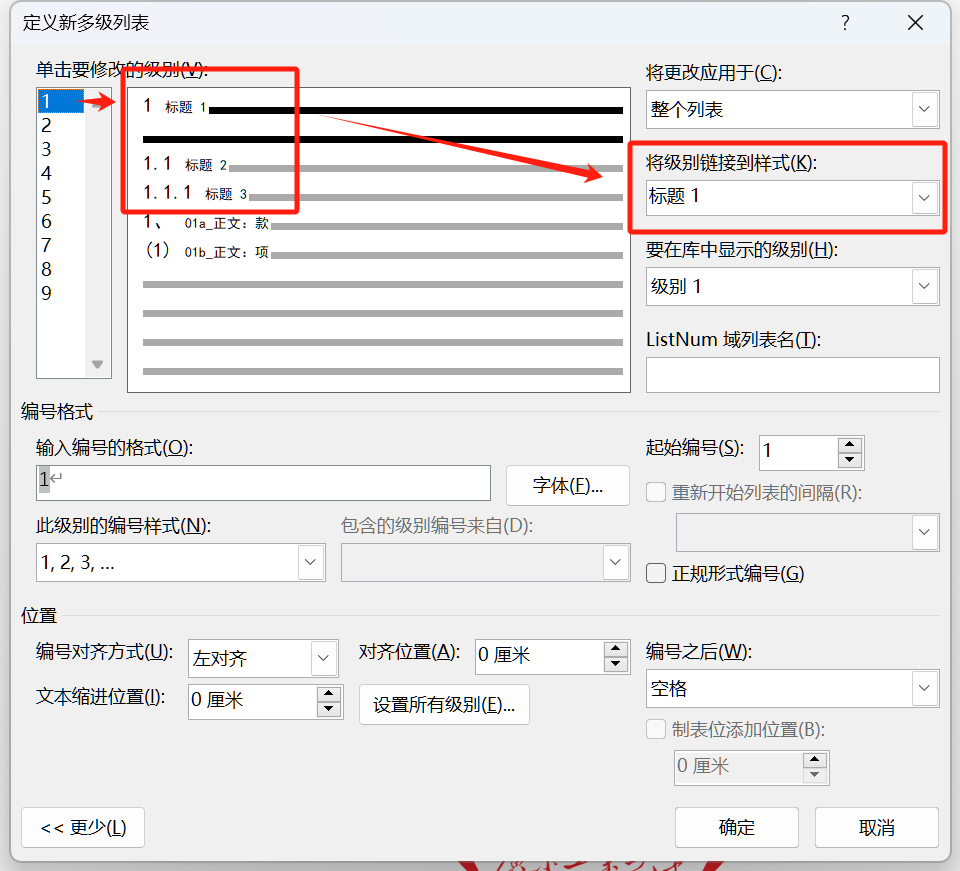Decrease 对齐位置 with its down arrow
960x871 pixels.
(616, 664)
